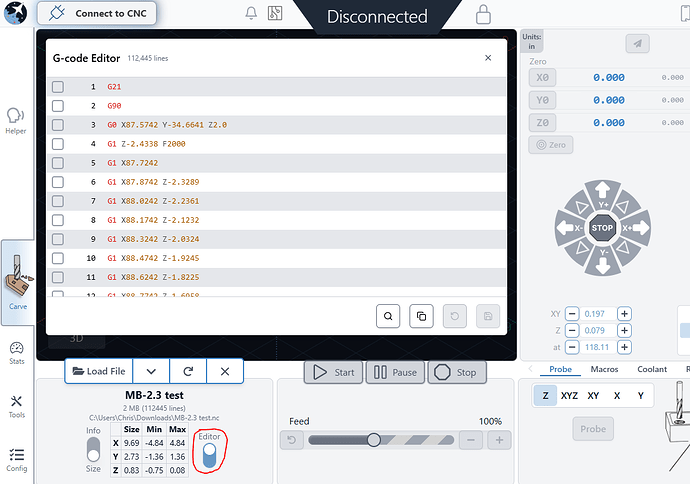Click the Feed override slider handle
The width and height of the screenshot is (690, 484).
pos(373,440)
